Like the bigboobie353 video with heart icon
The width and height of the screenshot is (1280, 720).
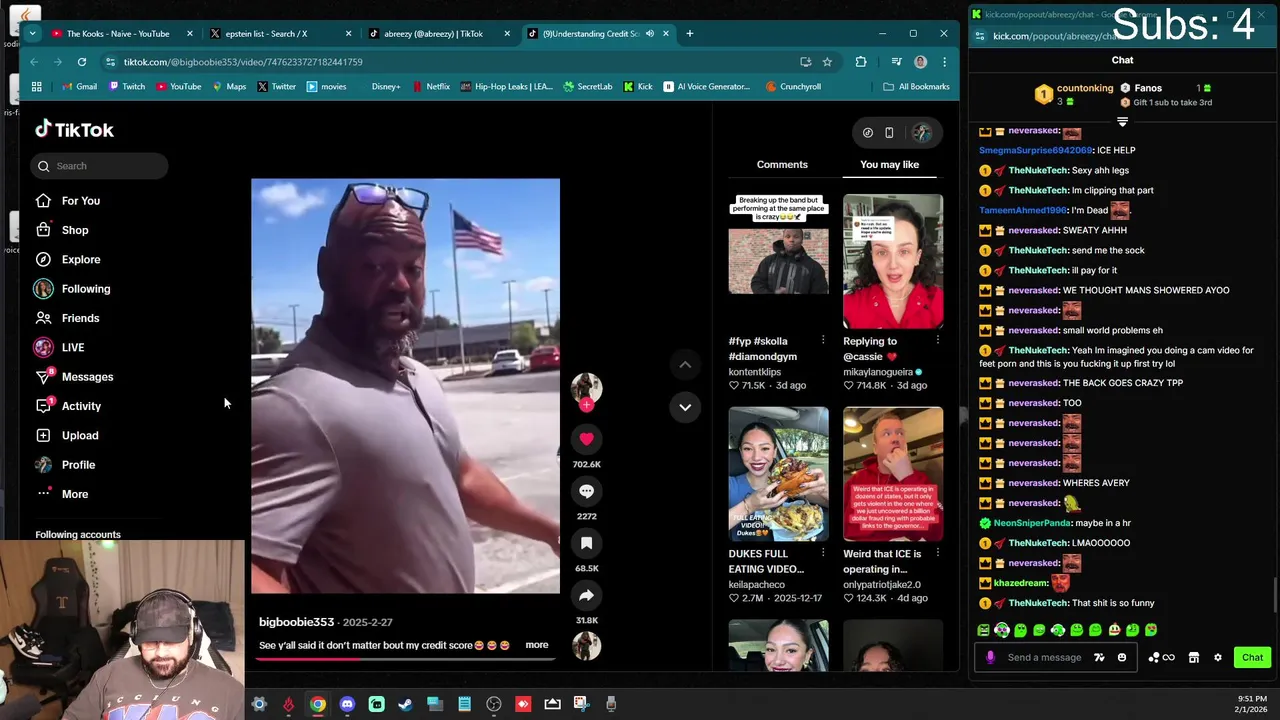click(586, 439)
